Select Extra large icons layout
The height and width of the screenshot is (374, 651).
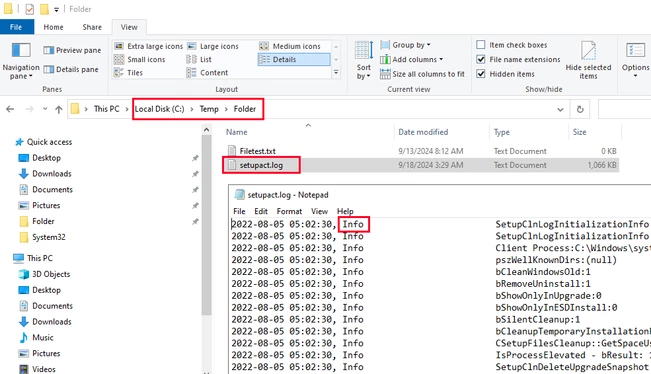click(149, 46)
